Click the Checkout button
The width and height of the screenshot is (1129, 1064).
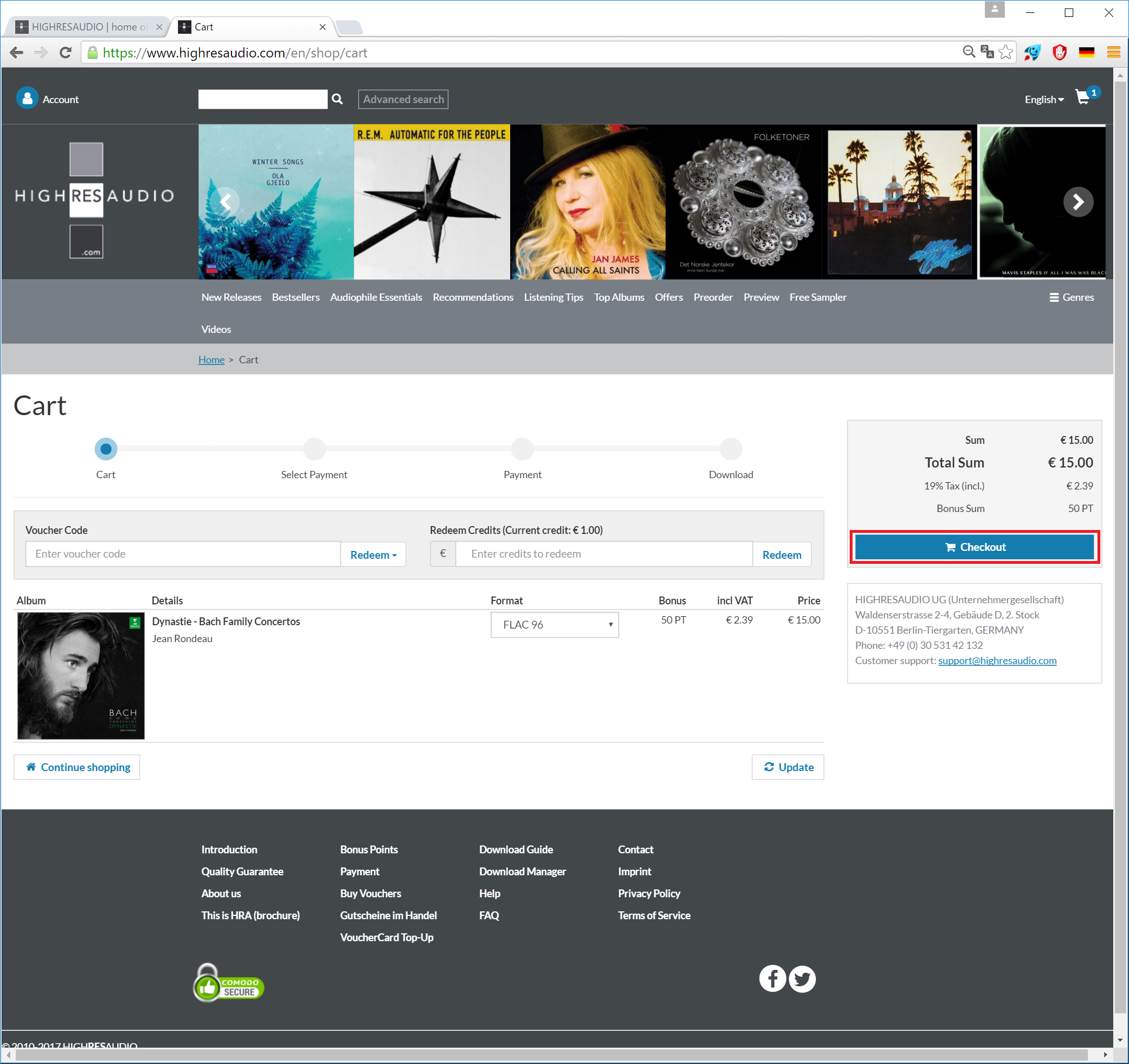click(x=975, y=547)
